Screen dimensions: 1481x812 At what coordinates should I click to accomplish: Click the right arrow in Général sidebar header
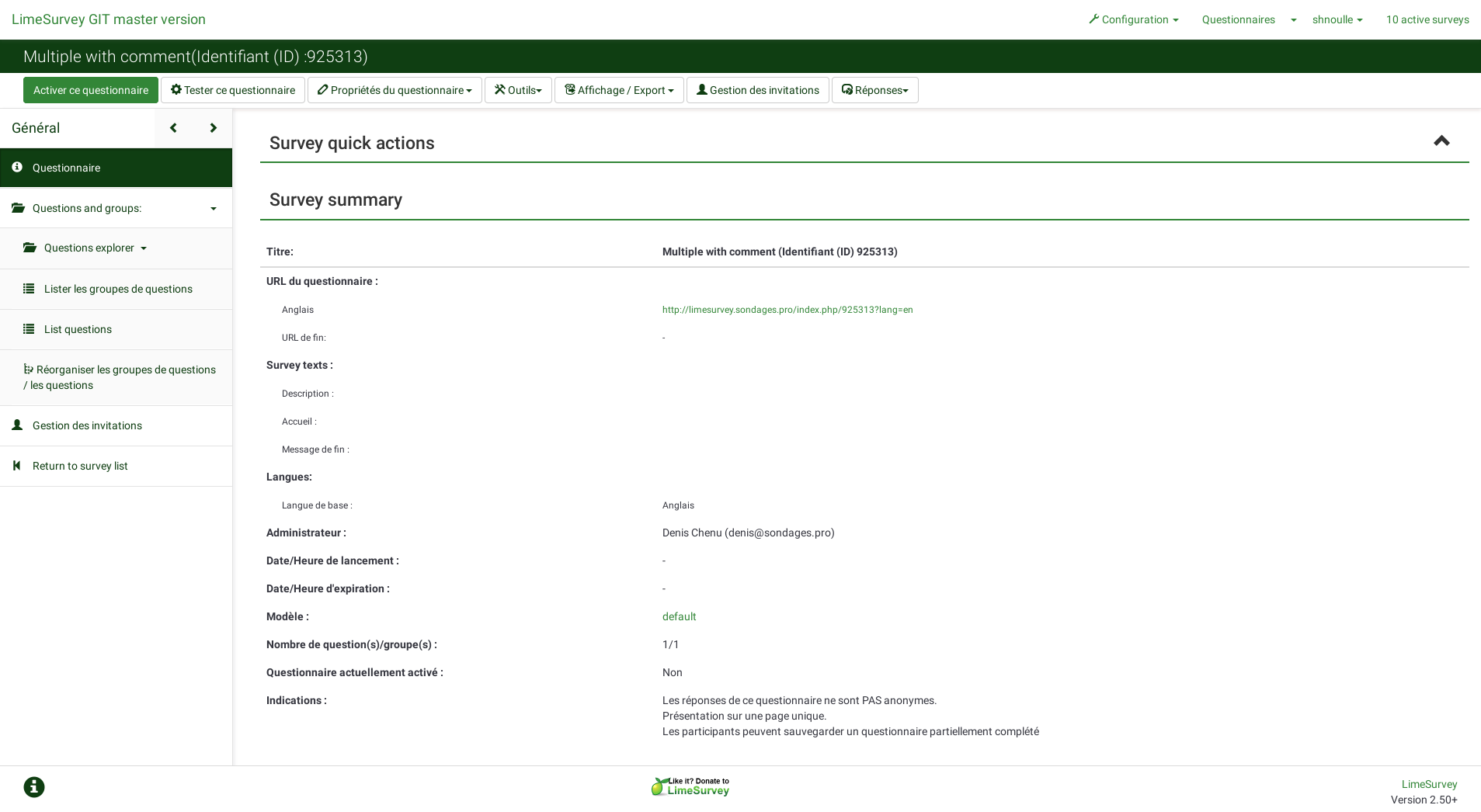[x=213, y=128]
